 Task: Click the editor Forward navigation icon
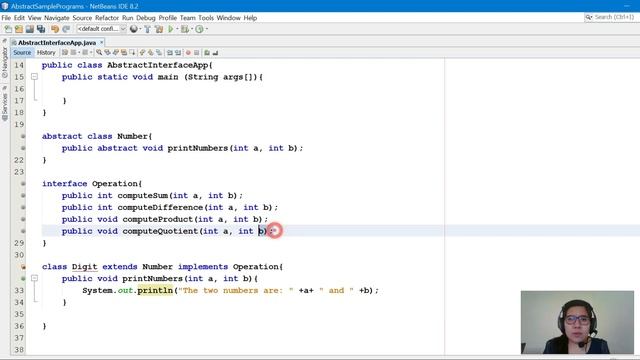coord(85,53)
